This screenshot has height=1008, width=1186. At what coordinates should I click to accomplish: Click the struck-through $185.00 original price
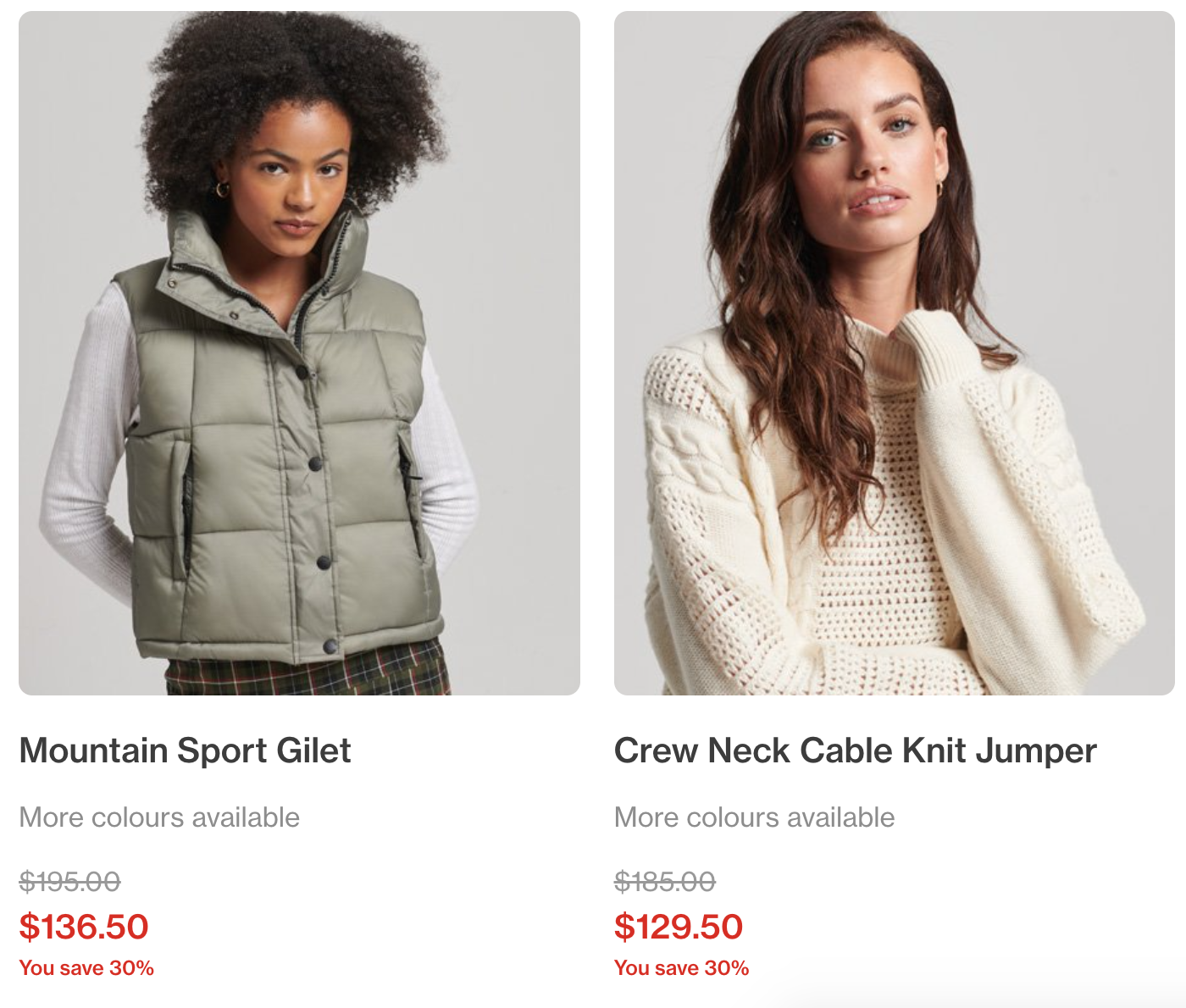coord(665,882)
